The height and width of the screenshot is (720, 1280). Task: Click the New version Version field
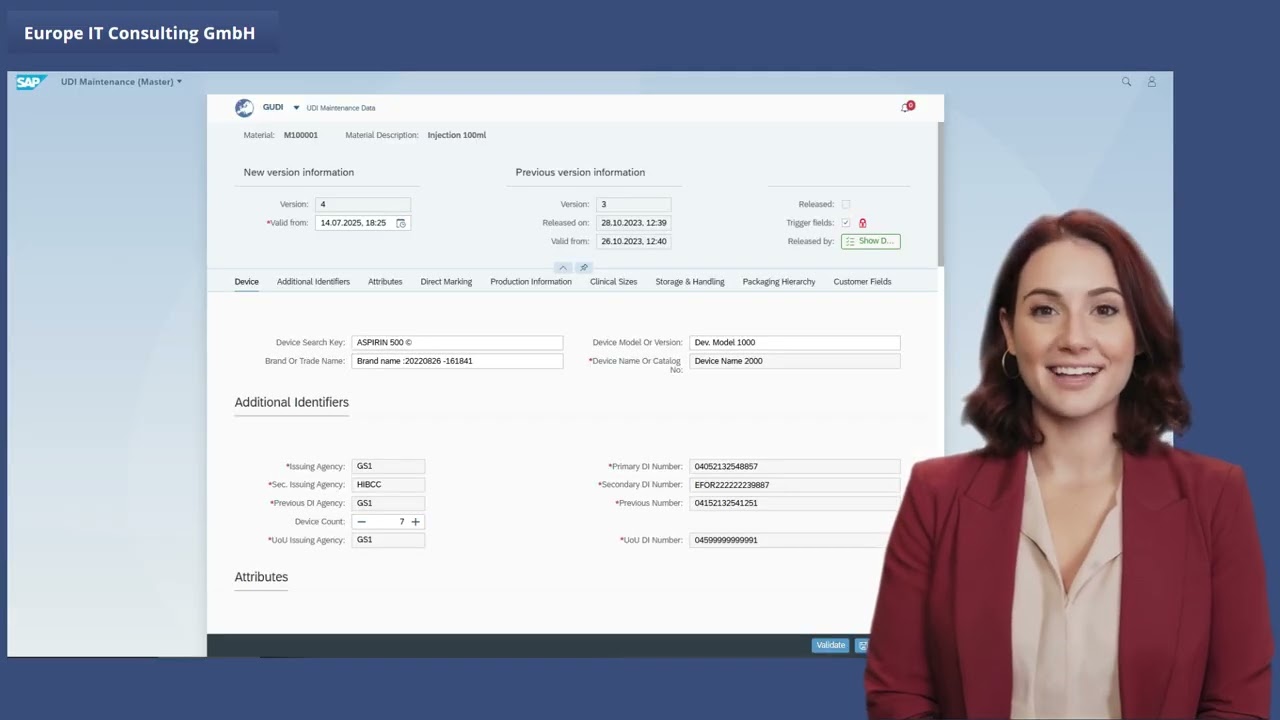click(x=362, y=204)
